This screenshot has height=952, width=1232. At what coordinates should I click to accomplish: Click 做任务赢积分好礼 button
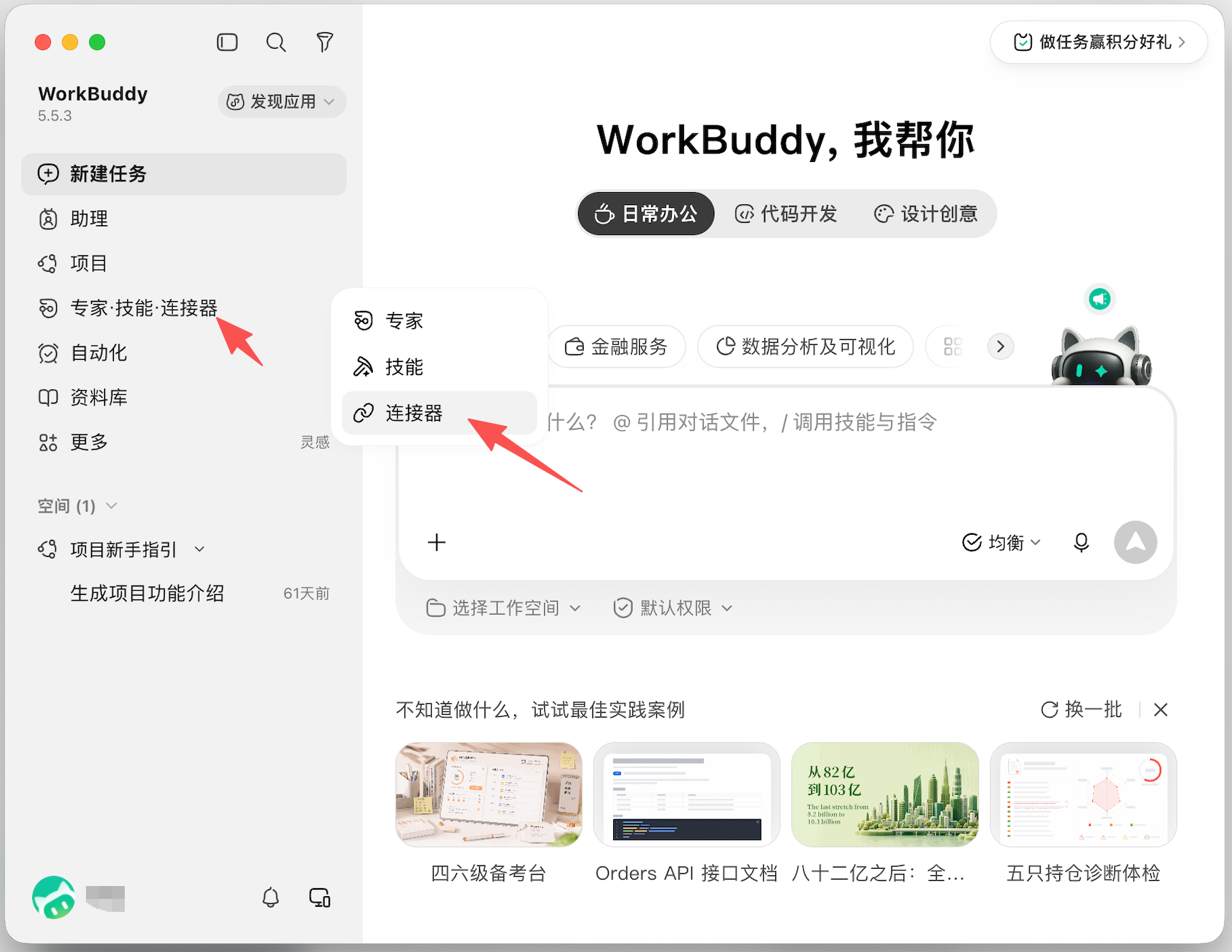(1099, 42)
